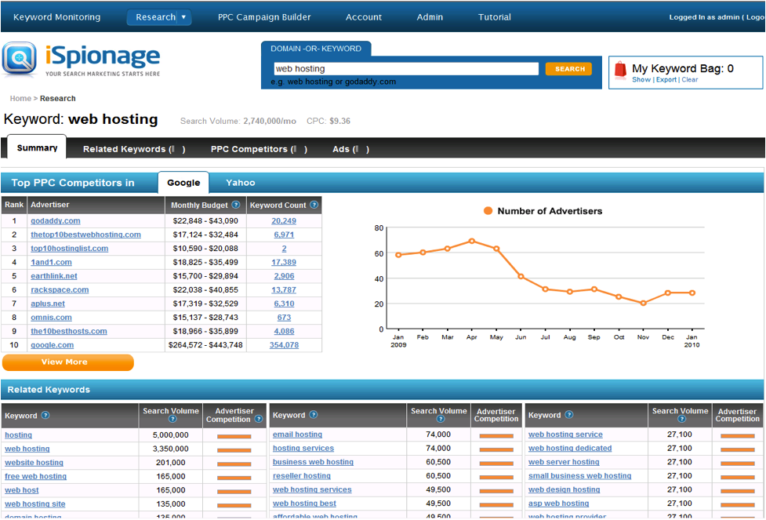Open the Admin menu item

pos(430,17)
